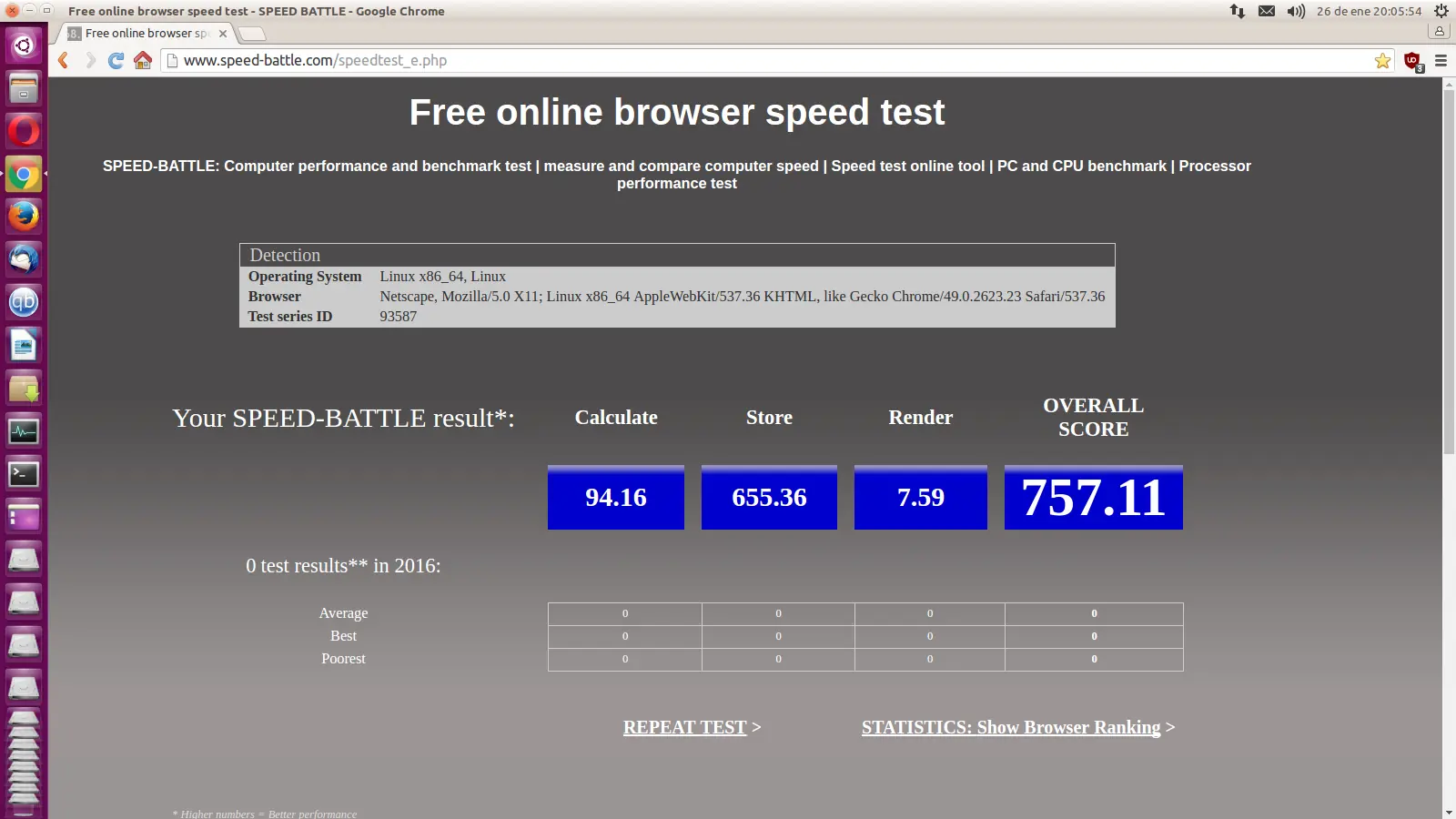Open the clock showing 26 de ene 20:05:54
Image resolution: width=1456 pixels, height=819 pixels.
tap(1369, 11)
